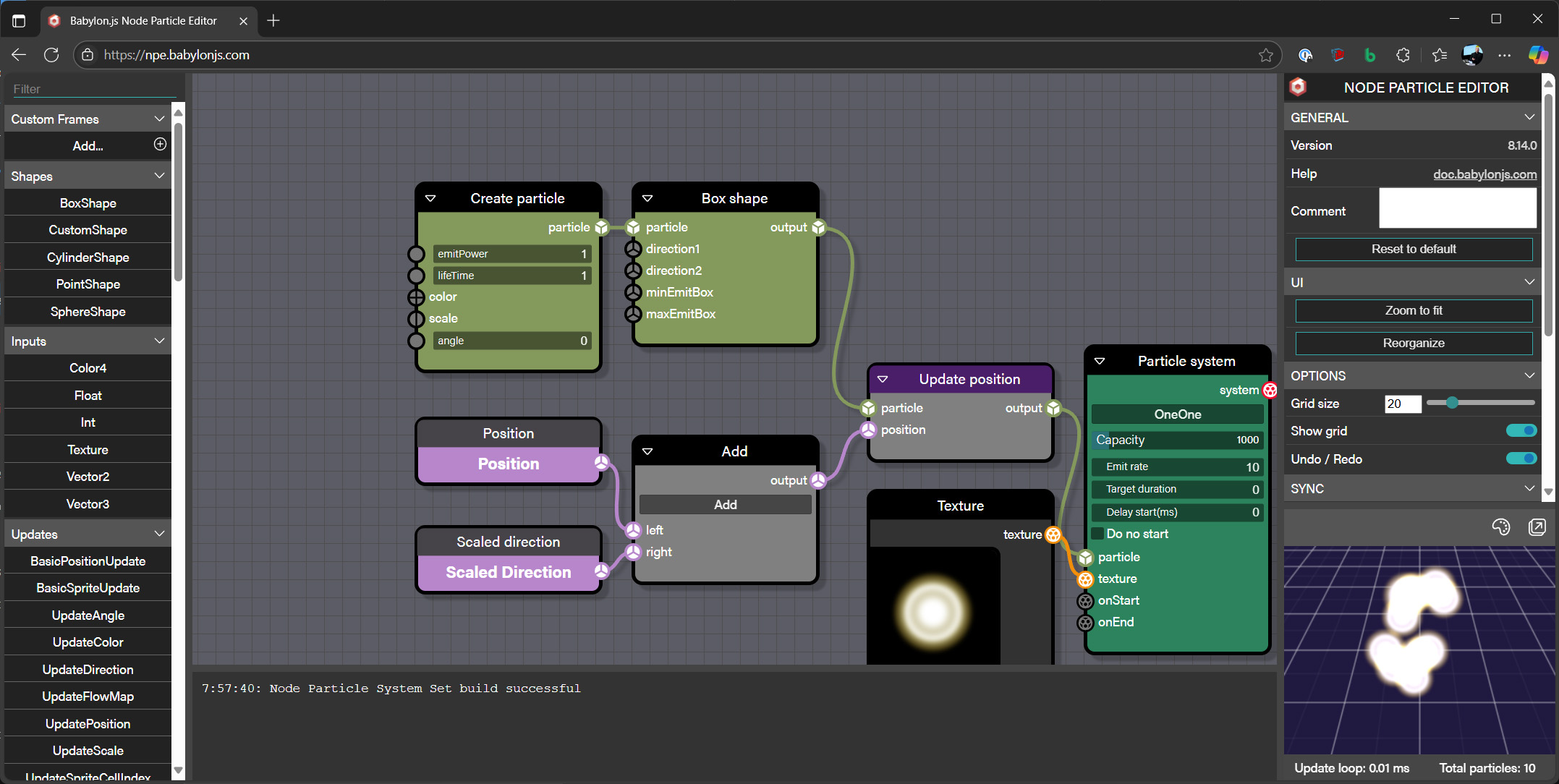1559x784 pixels.
Task: Click the Create particle node's particle output port
Action: (601, 227)
